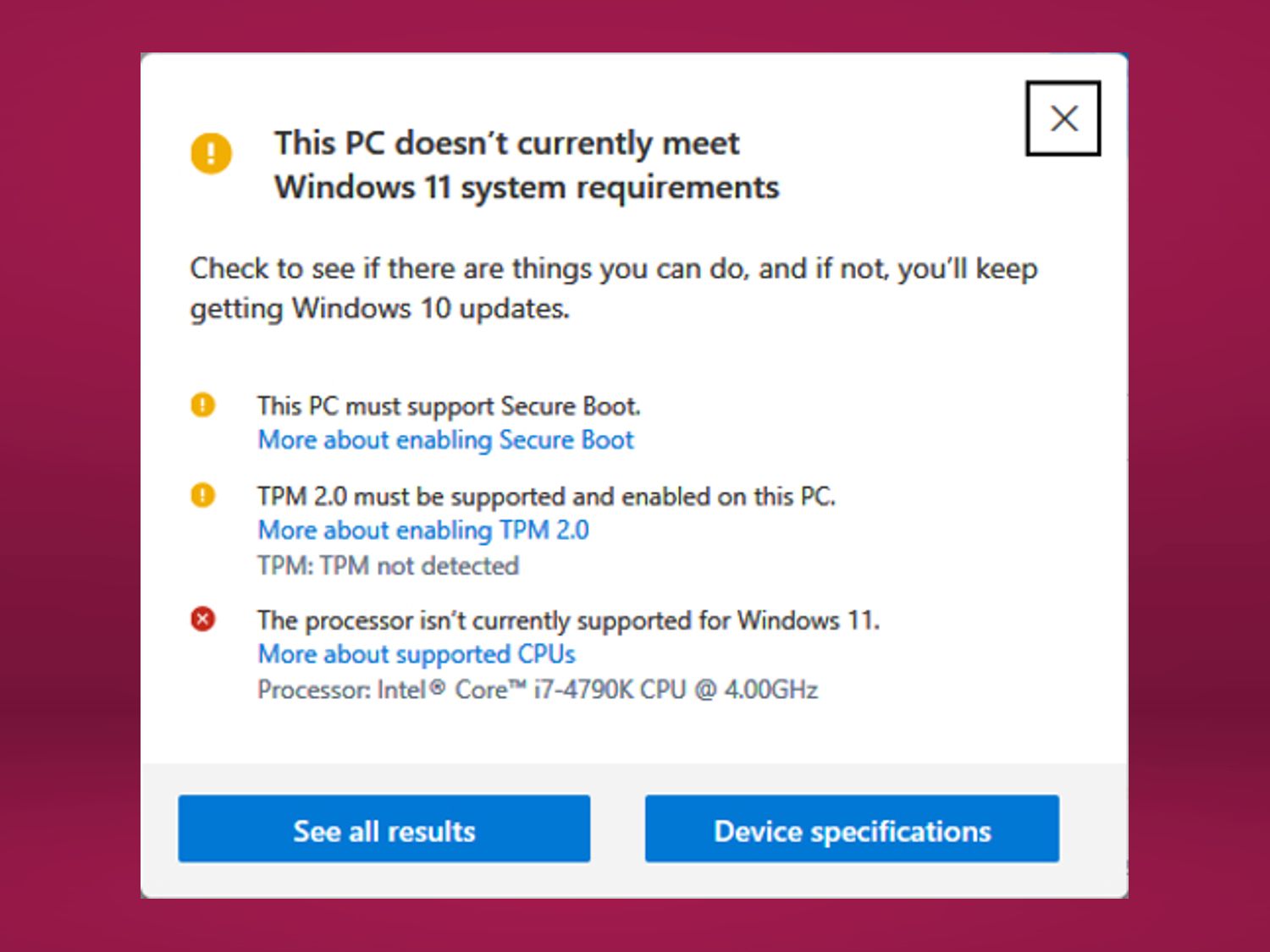This screenshot has height=952, width=1270.
Task: Click the red error icon for processor
Action: (x=202, y=619)
